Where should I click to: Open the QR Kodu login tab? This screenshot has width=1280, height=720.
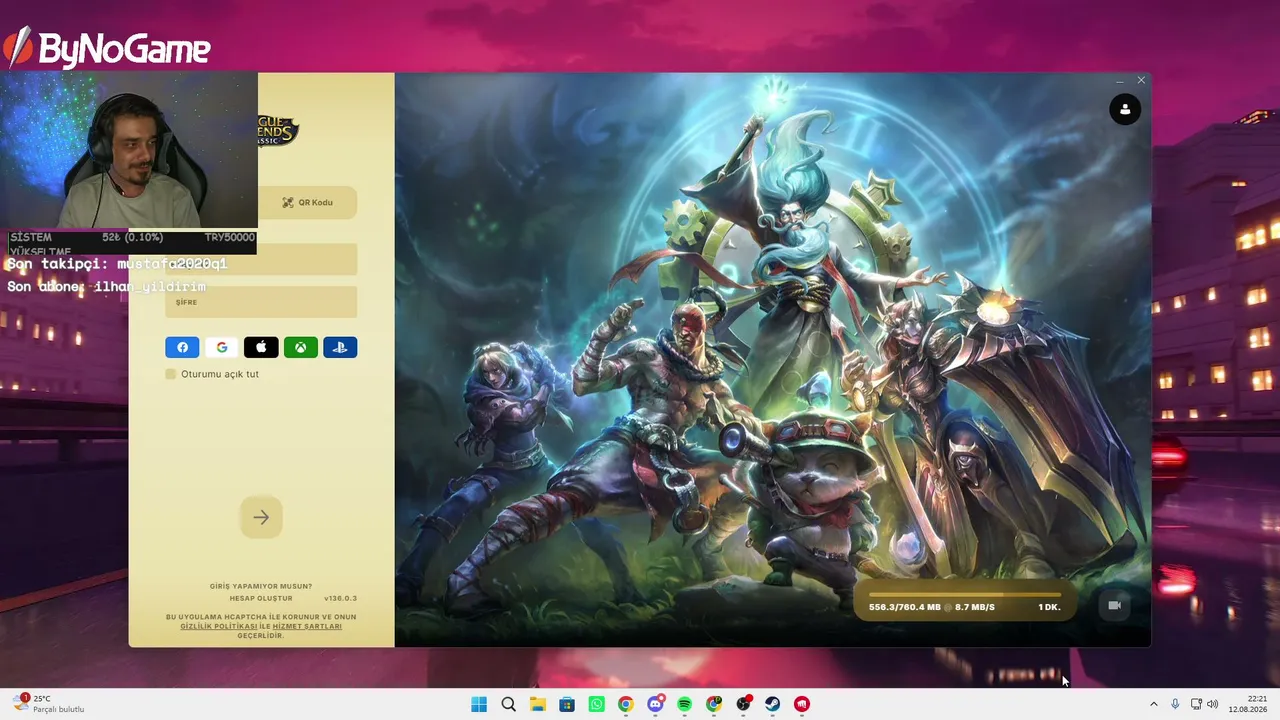(x=307, y=202)
